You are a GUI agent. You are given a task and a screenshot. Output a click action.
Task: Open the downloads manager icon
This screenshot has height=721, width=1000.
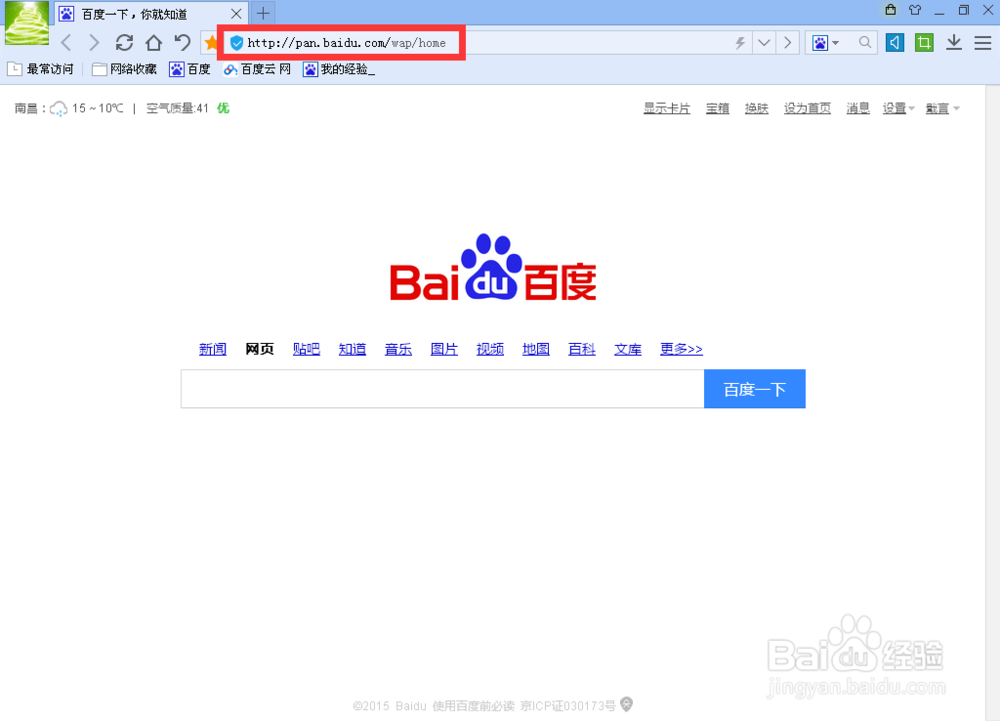point(953,43)
